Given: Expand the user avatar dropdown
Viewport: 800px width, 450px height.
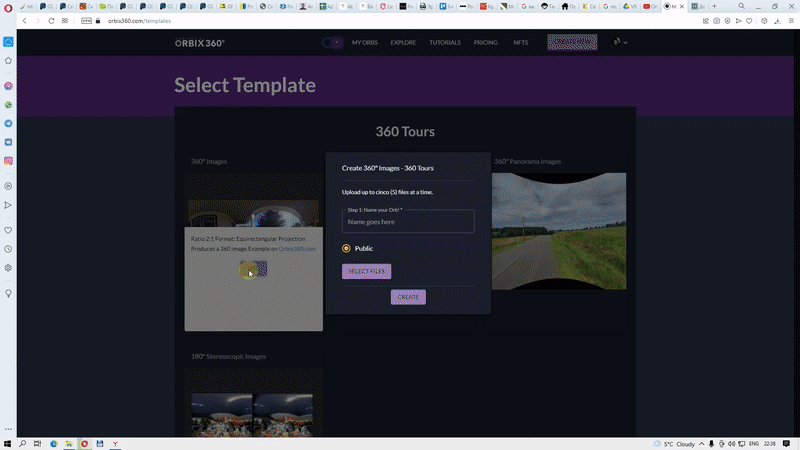Looking at the screenshot, I should coord(619,42).
